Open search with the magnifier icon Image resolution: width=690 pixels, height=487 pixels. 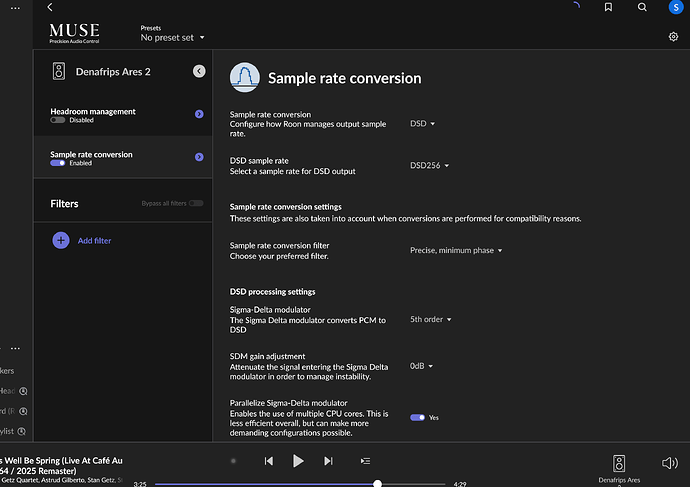[642, 7]
